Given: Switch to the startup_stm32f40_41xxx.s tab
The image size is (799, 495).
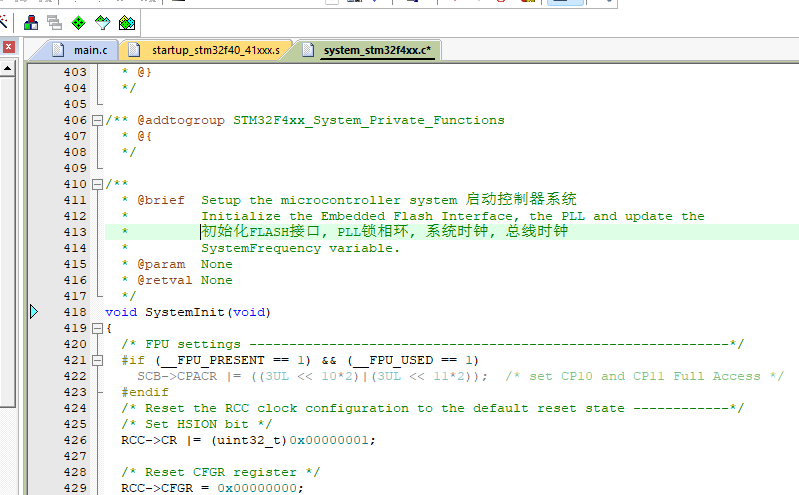Looking at the screenshot, I should click(207, 50).
